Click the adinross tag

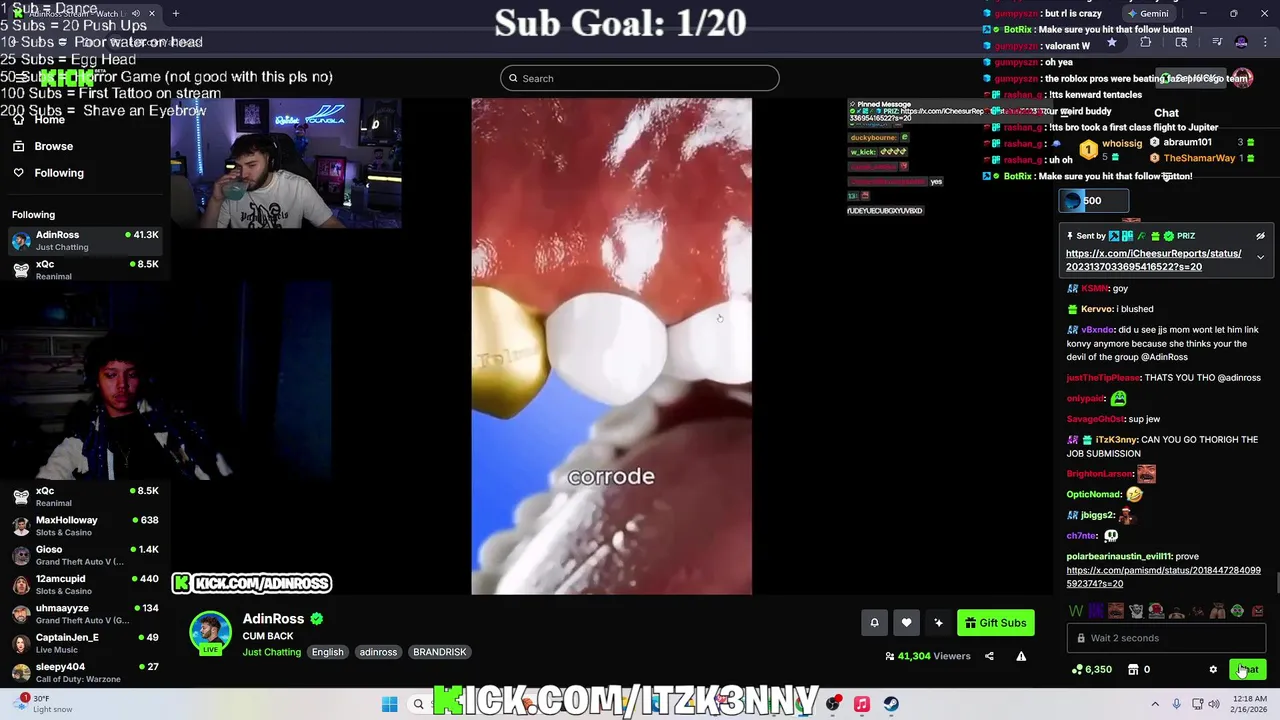click(x=378, y=652)
